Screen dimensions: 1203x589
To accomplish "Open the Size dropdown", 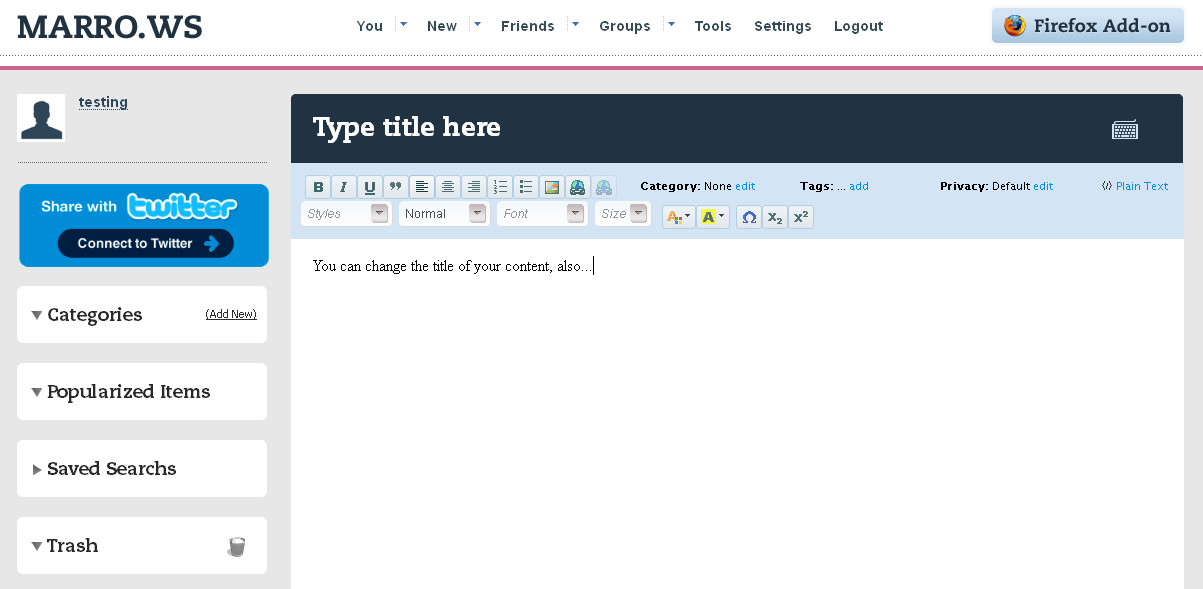I will click(622, 214).
